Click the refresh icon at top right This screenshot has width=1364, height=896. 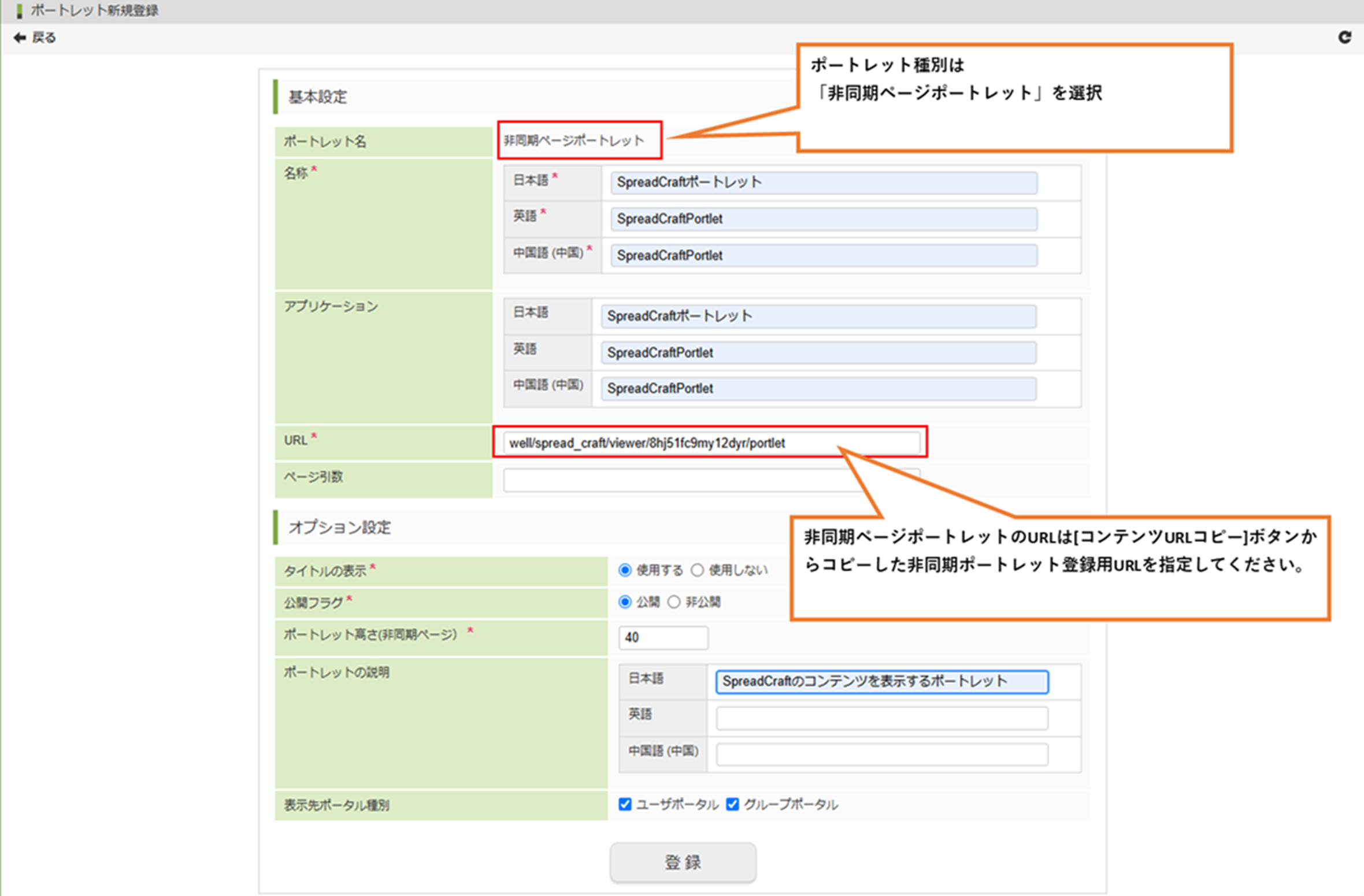tap(1344, 38)
